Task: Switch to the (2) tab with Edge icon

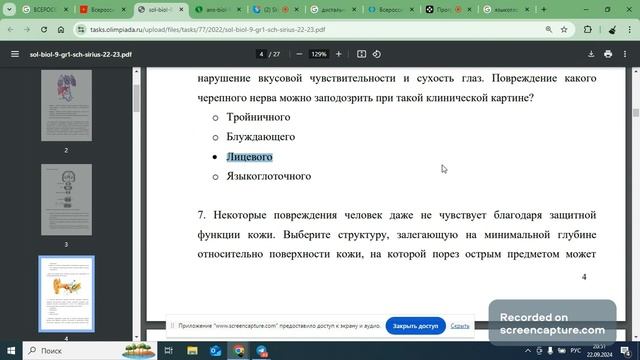Action: 275,9
